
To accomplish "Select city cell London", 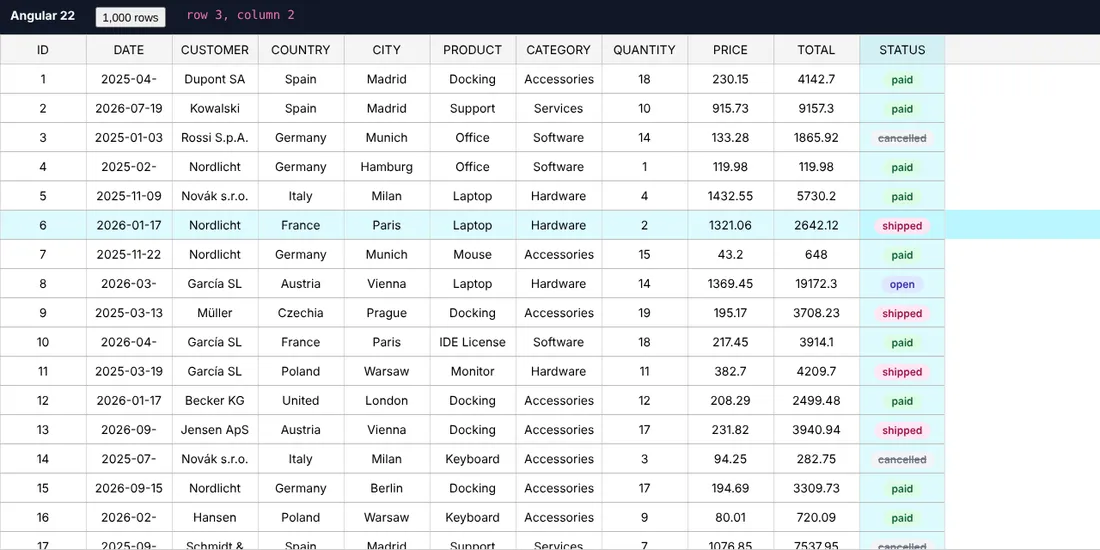I will pos(387,401).
